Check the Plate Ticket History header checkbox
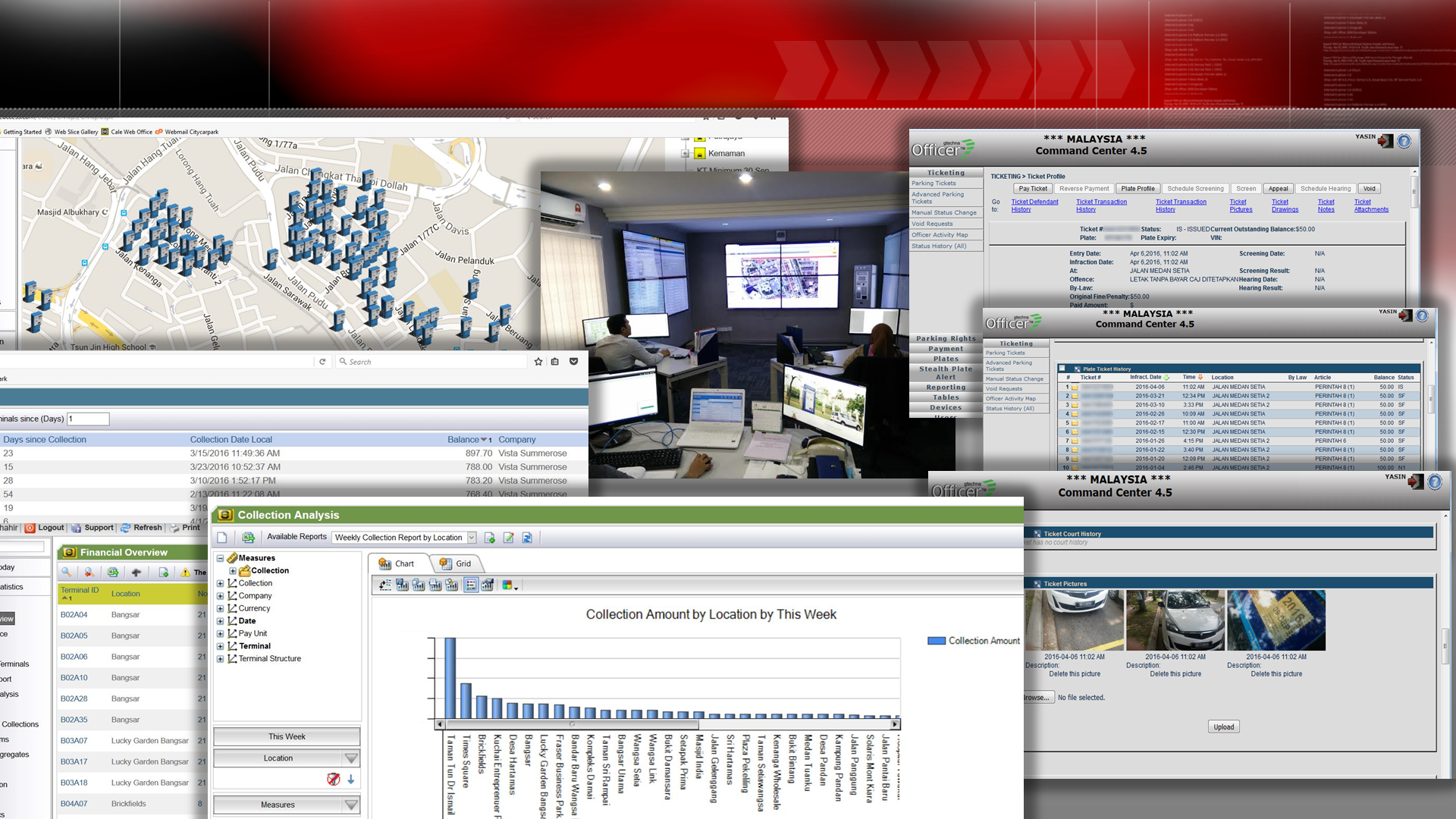 (x=1062, y=369)
